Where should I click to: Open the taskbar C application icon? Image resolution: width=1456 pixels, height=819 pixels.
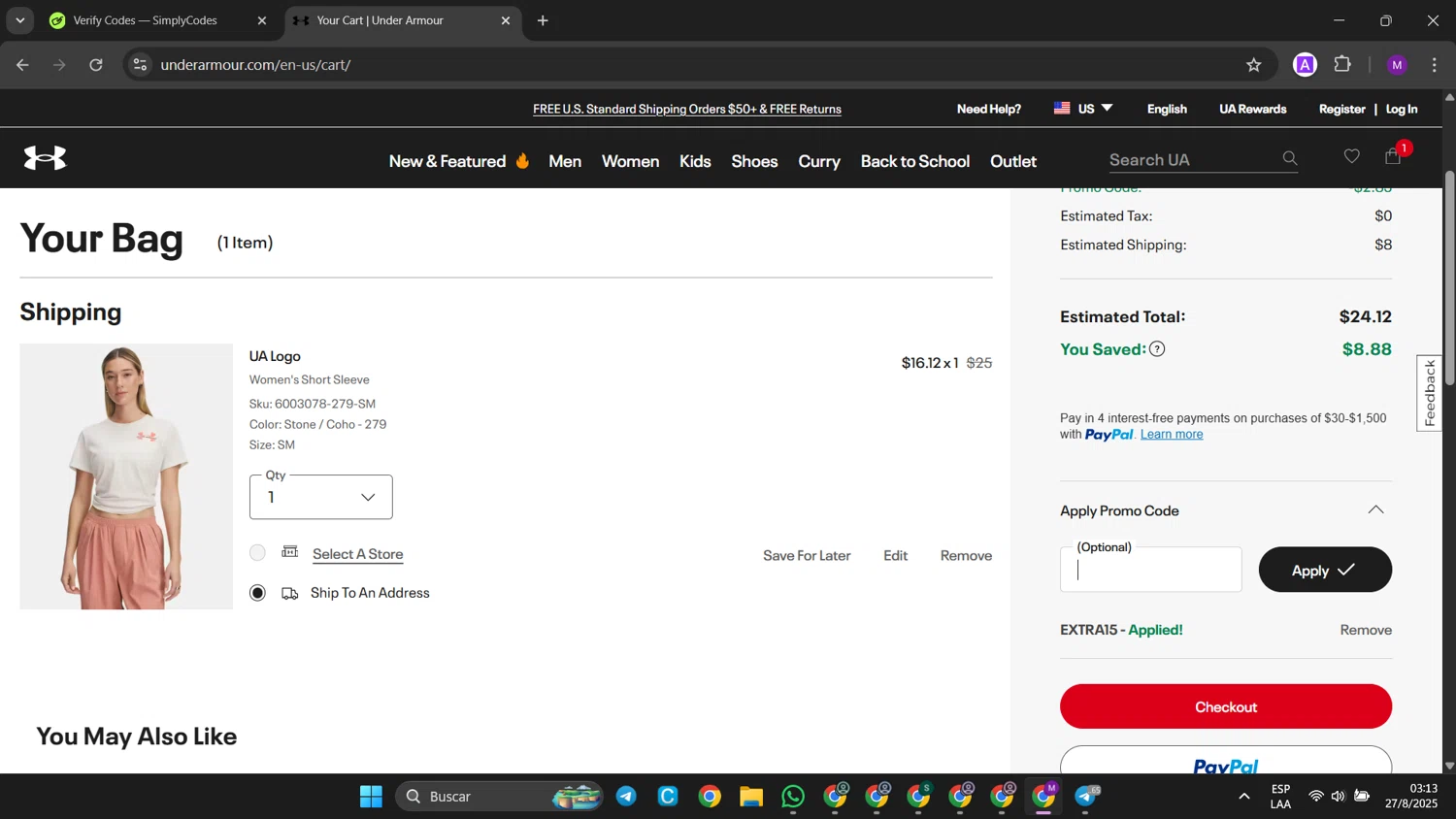(668, 797)
